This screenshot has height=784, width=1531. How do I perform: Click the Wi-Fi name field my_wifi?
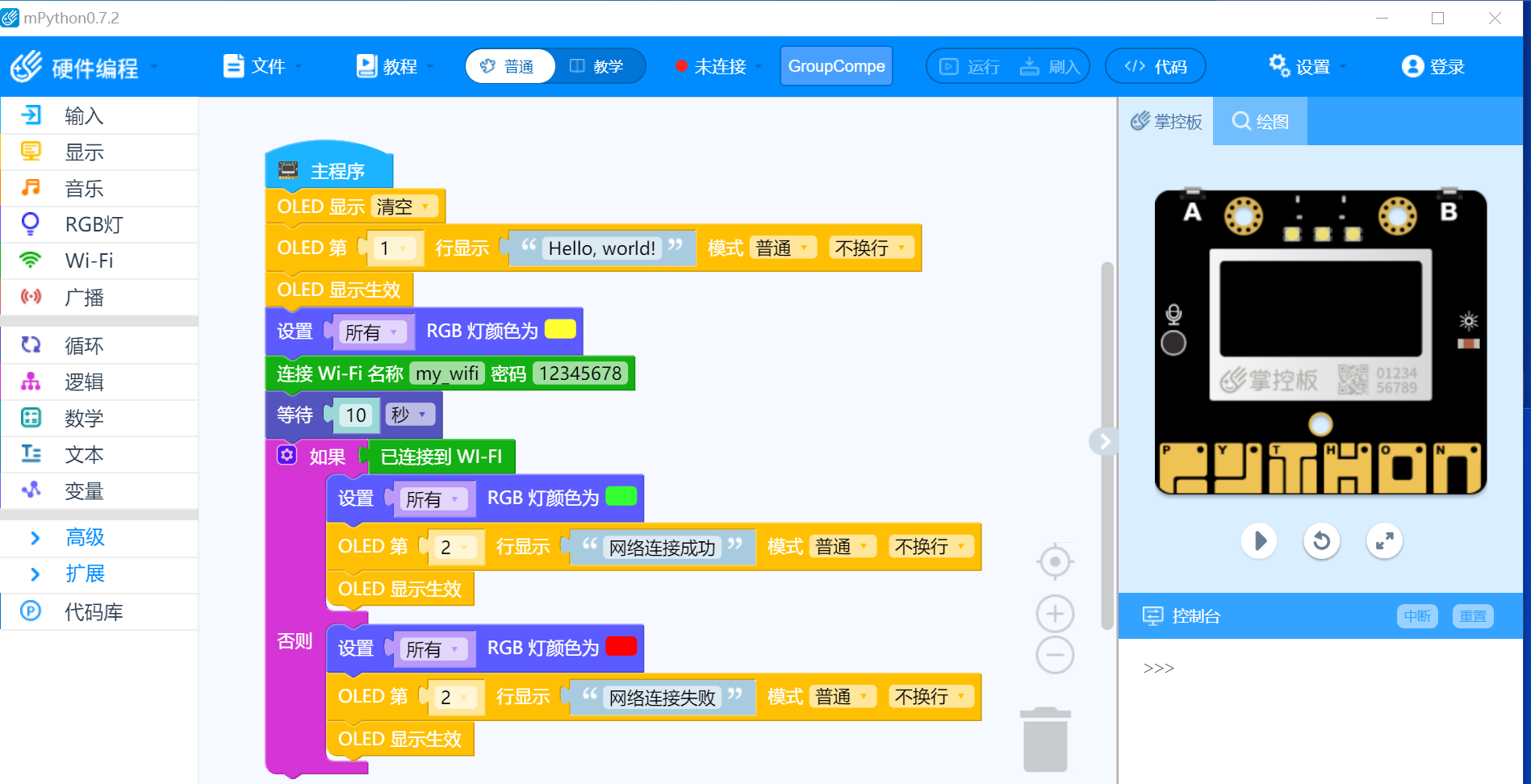click(447, 373)
